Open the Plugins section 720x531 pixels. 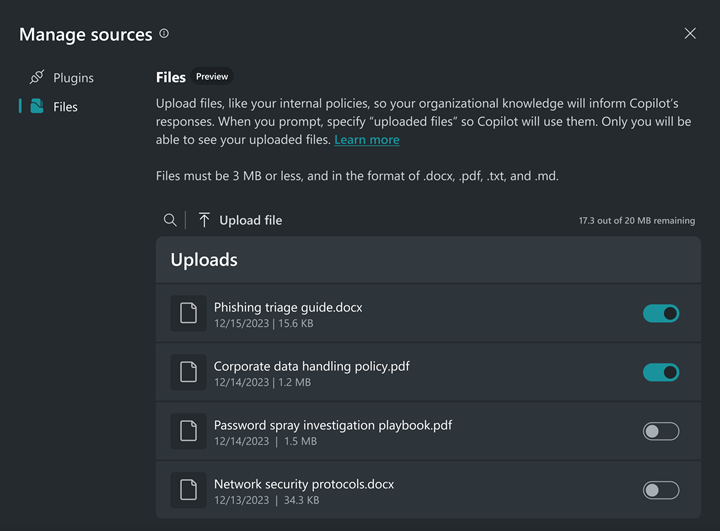pyautogui.click(x=73, y=77)
